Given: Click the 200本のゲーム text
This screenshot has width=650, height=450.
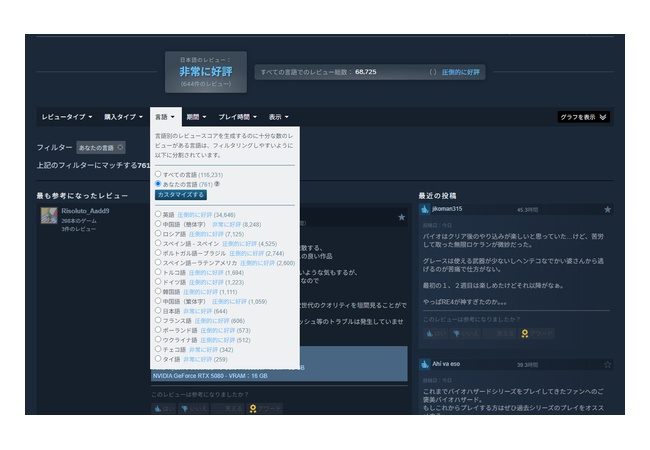Looking at the screenshot, I should point(79,221).
